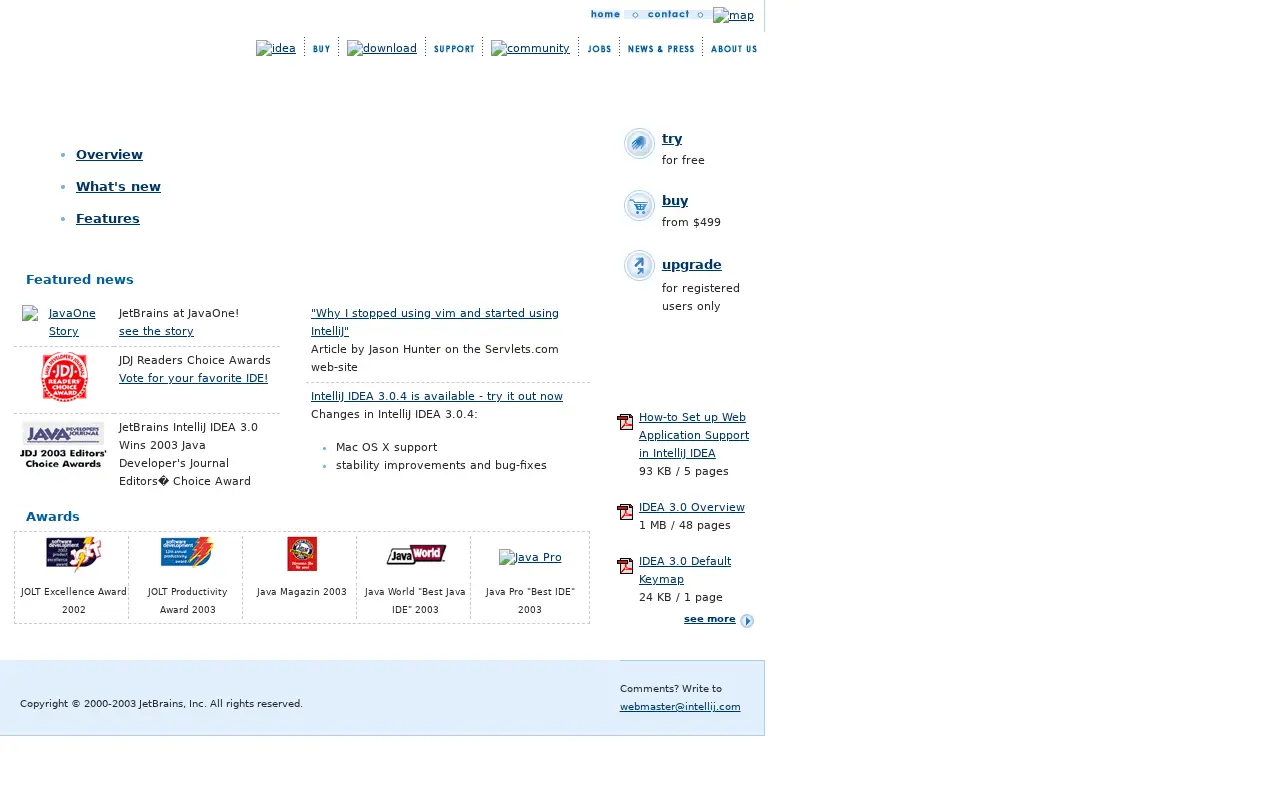The image size is (1280, 800).
Task: Open the community menu item
Action: coord(530,48)
